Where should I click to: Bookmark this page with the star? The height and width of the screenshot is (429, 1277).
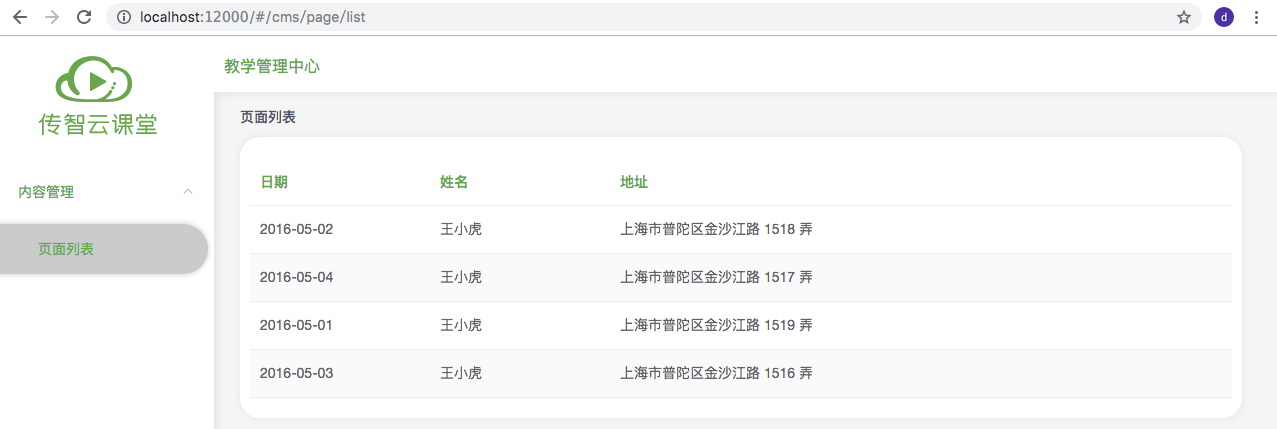pos(1184,17)
